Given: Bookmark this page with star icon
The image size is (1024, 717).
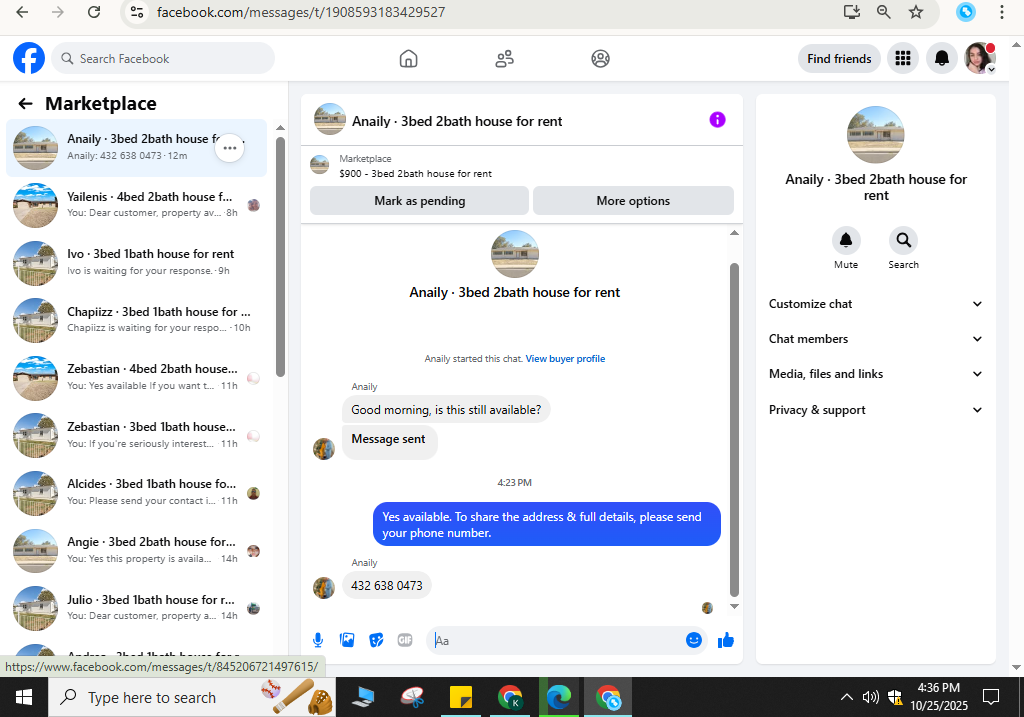Looking at the screenshot, I should [x=916, y=12].
